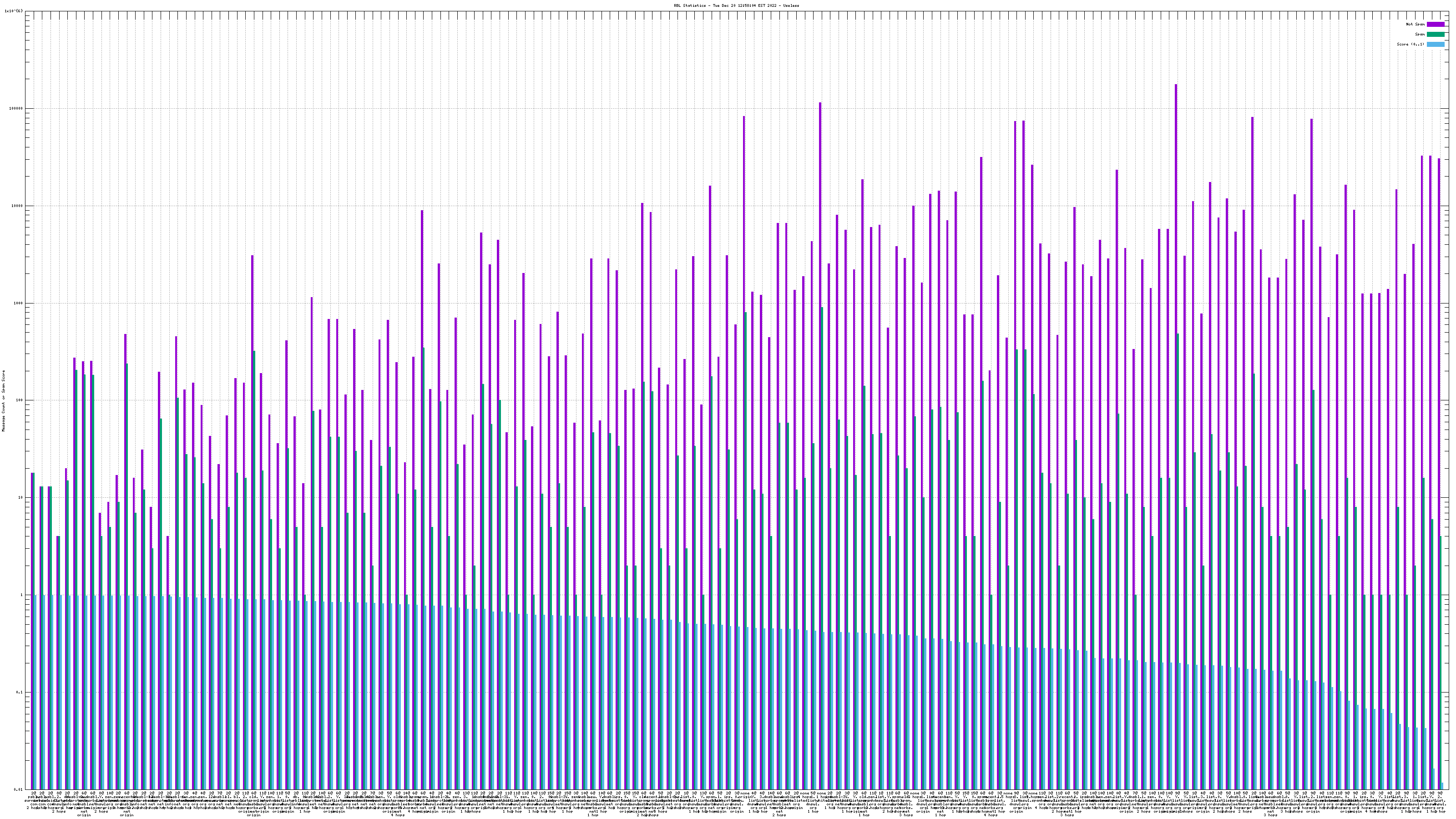The height and width of the screenshot is (819, 1456).
Task: Click the purple Not Spam legend swatch
Action: click(x=1435, y=24)
